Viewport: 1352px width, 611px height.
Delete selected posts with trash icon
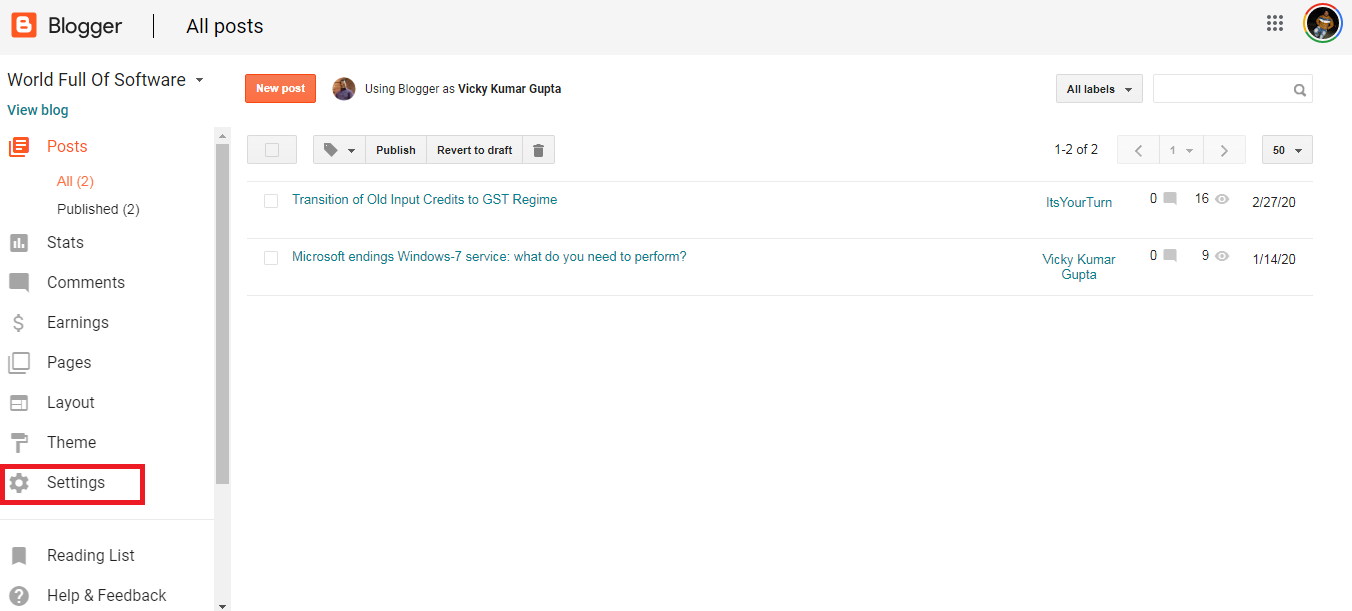click(538, 150)
